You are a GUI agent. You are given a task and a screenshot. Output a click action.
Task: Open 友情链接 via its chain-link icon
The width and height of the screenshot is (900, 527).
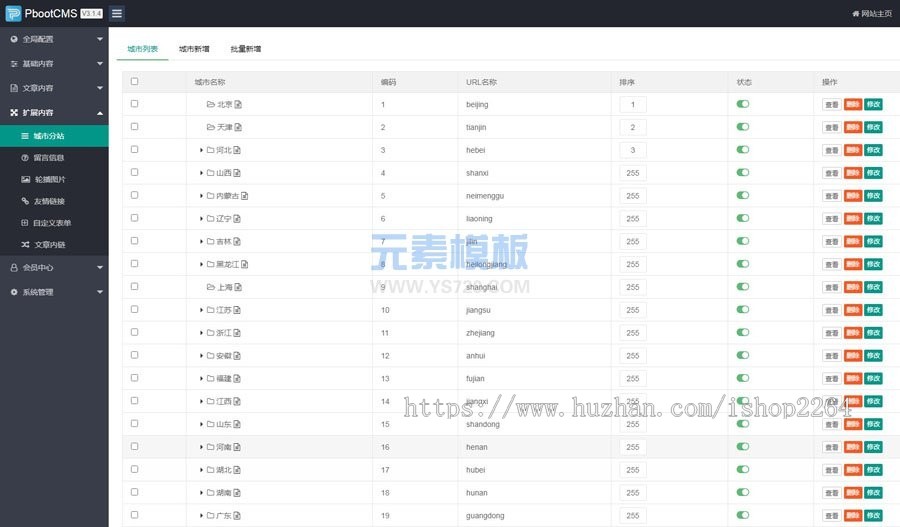25,201
